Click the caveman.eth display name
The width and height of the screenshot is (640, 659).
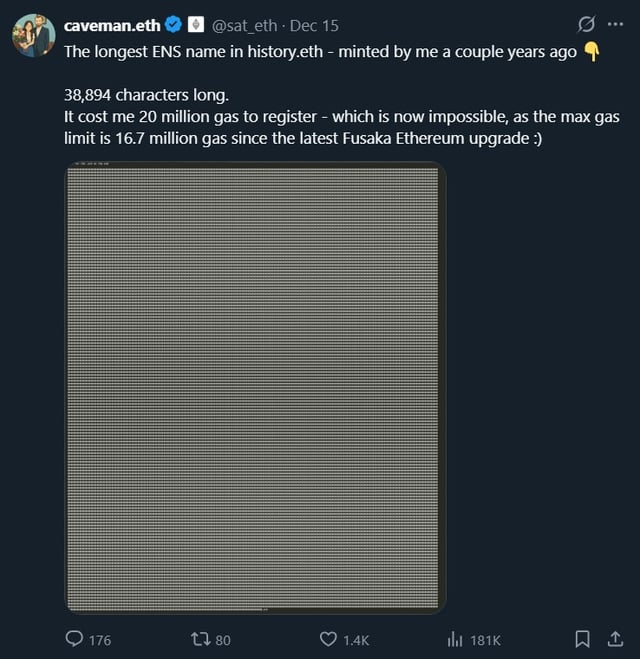pos(110,26)
